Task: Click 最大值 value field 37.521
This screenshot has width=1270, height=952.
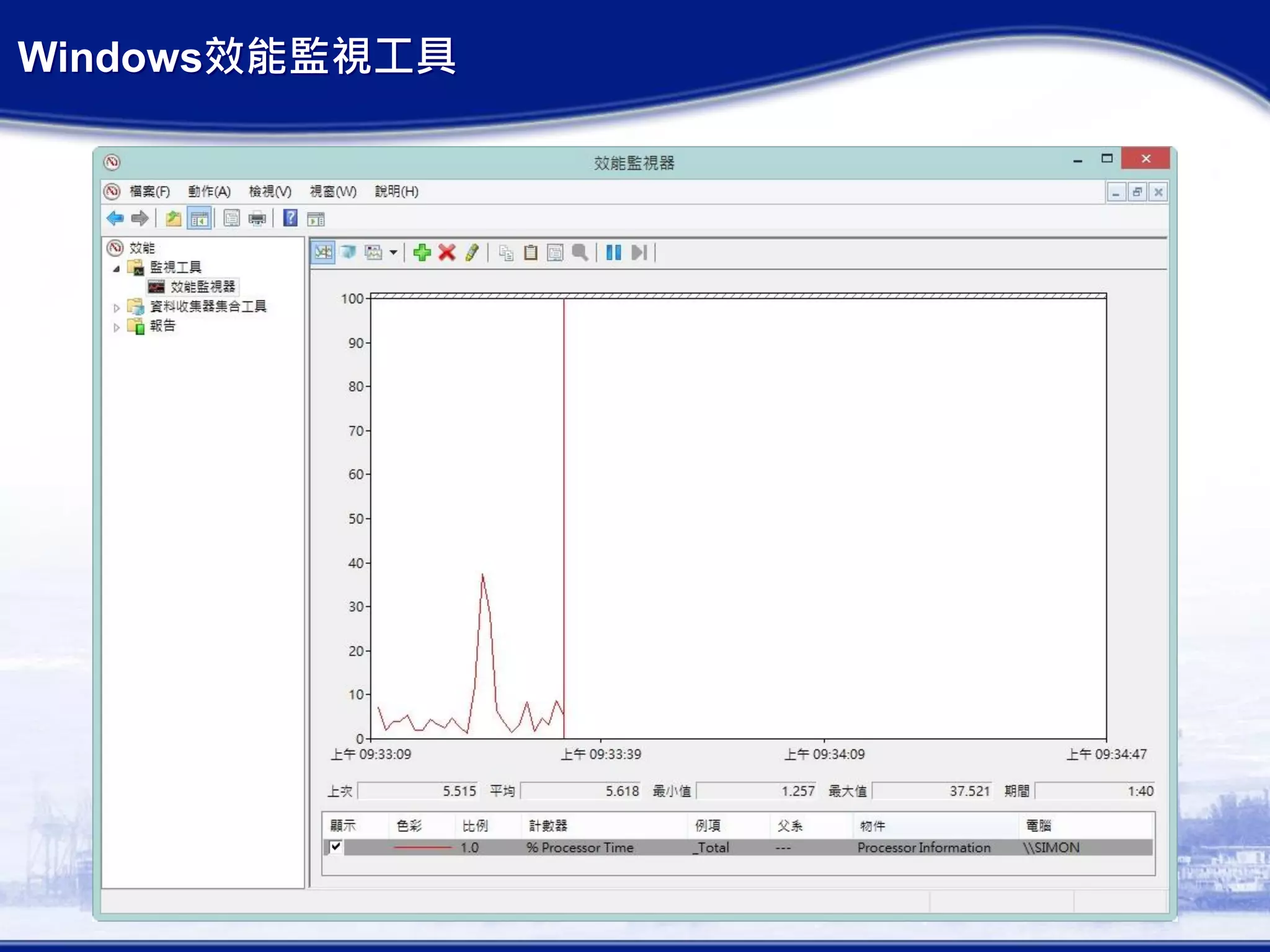Action: tap(933, 791)
